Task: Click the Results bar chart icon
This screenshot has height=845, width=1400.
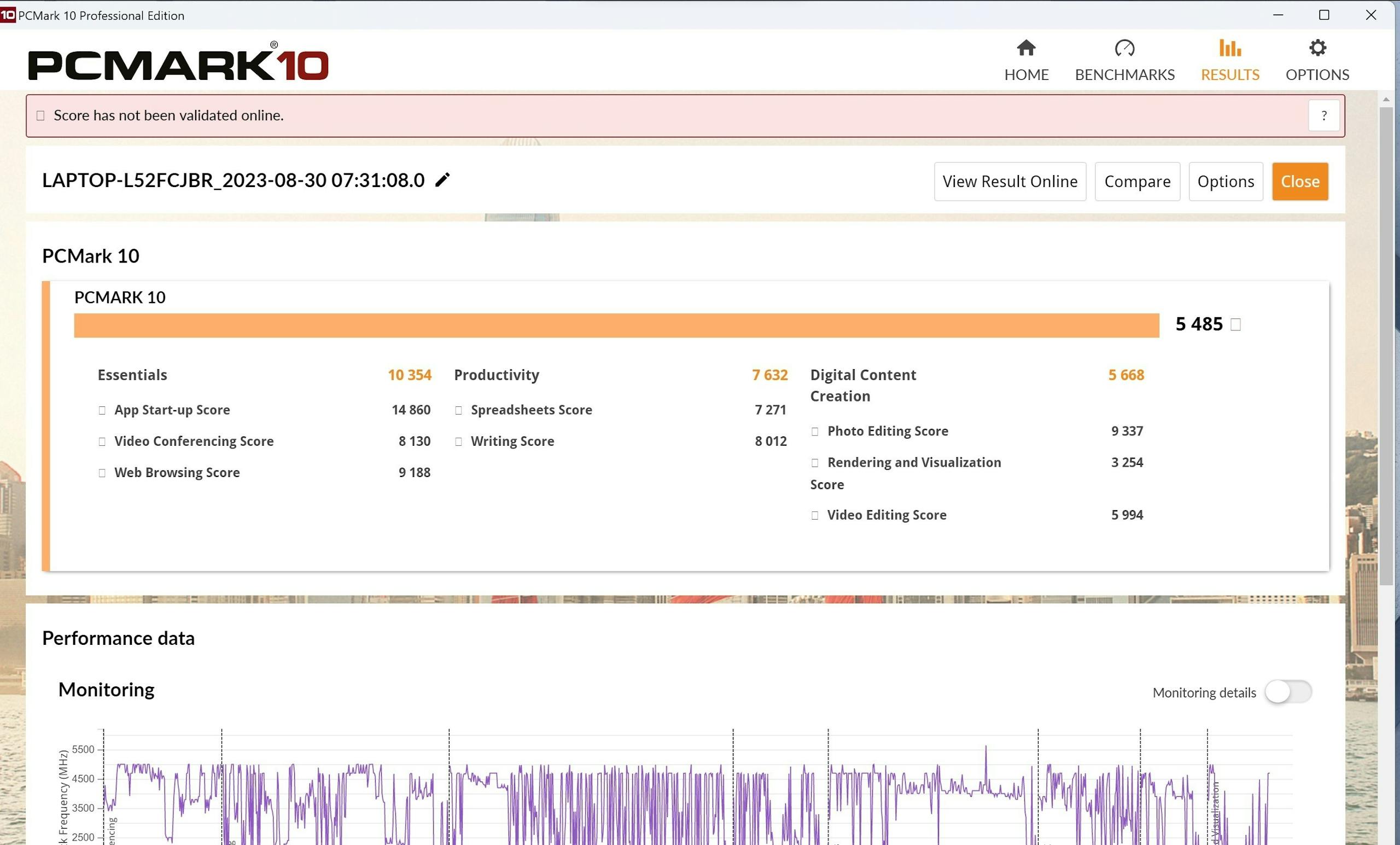Action: 1229,48
